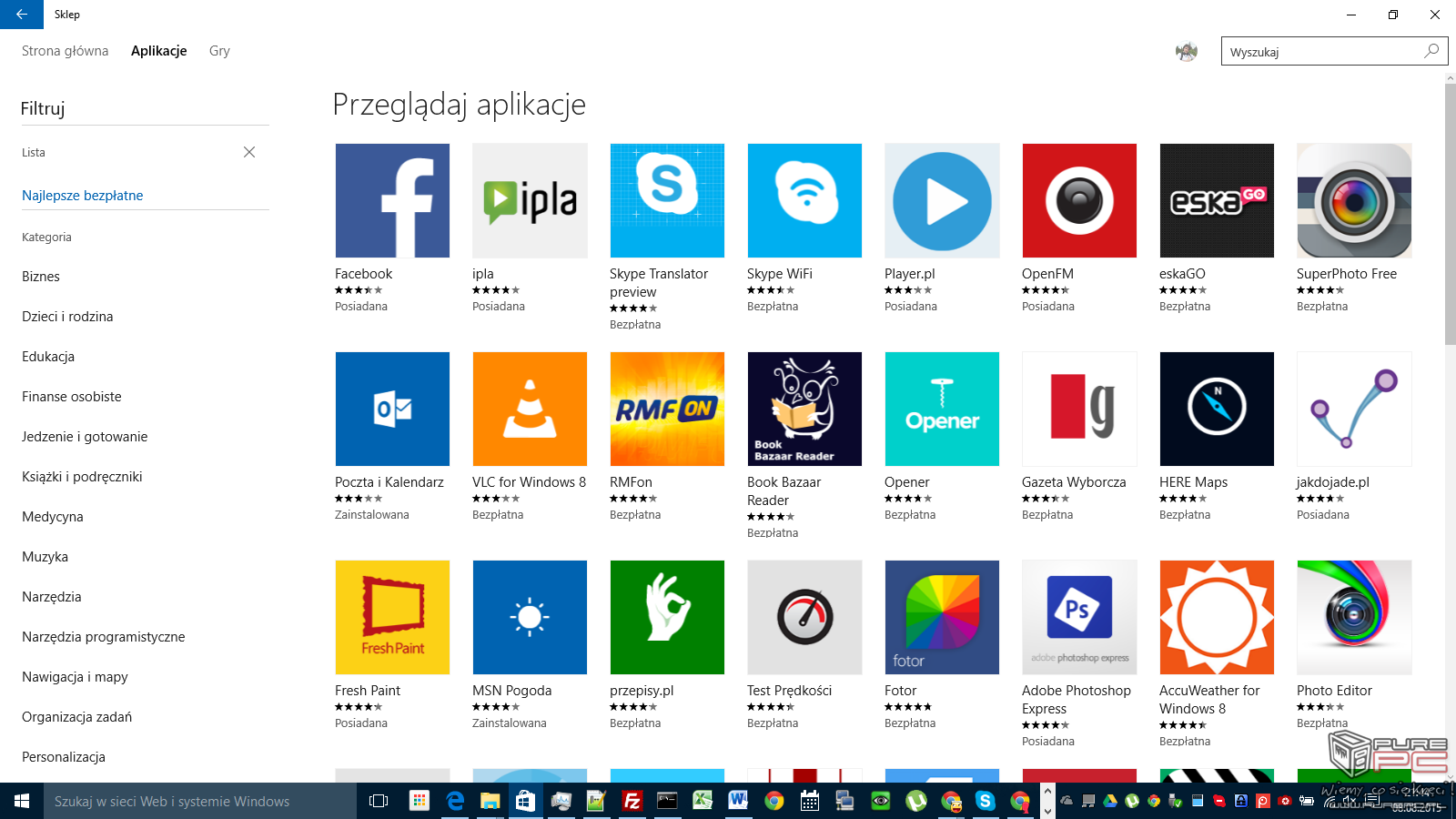This screenshot has width=1456, height=819.
Task: Filter by Finanse osobiste category
Action: (72, 397)
